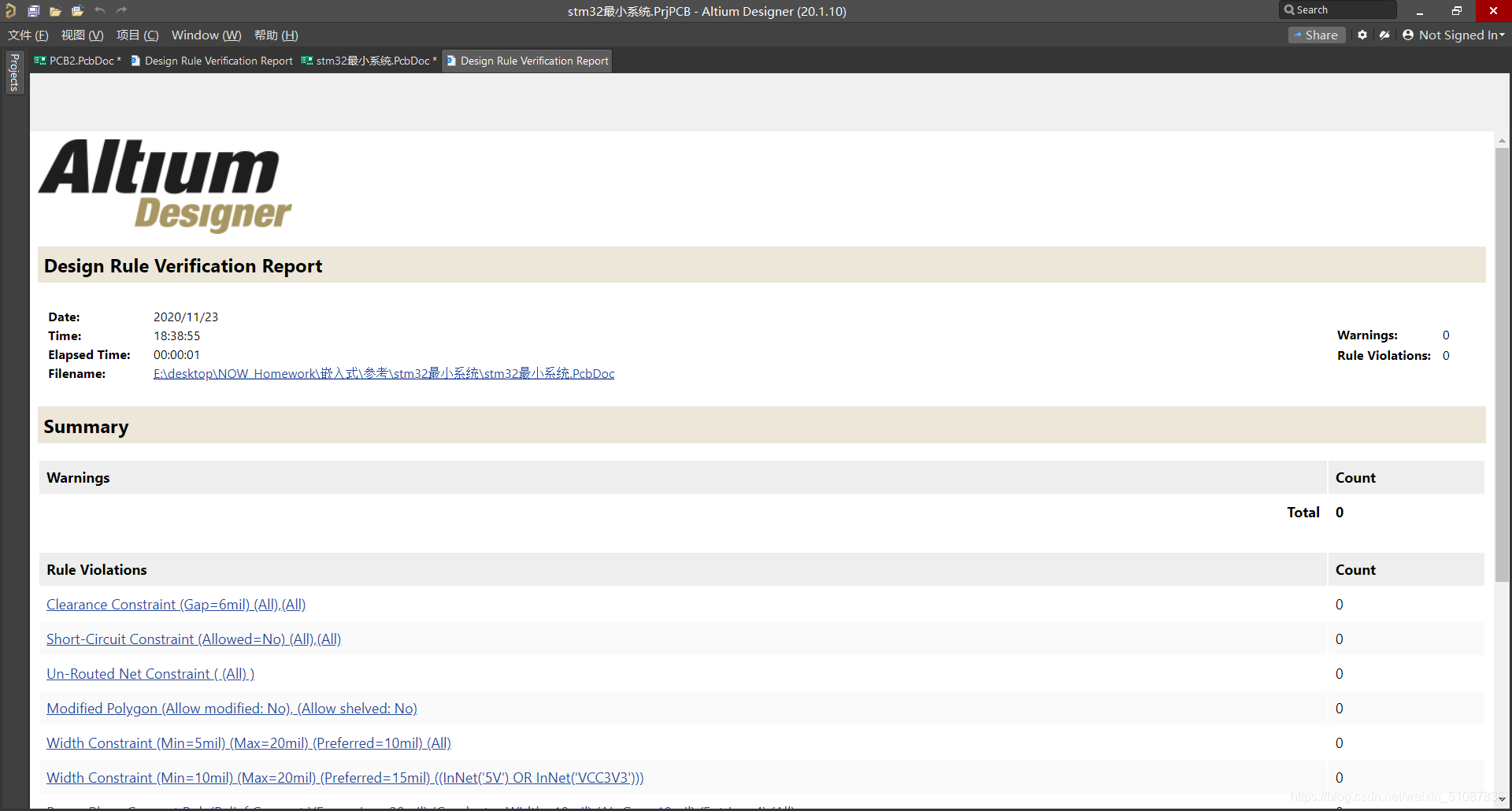Switch to the PCB2.PcbDoc tab
This screenshot has height=811, width=1512.
pos(78,61)
